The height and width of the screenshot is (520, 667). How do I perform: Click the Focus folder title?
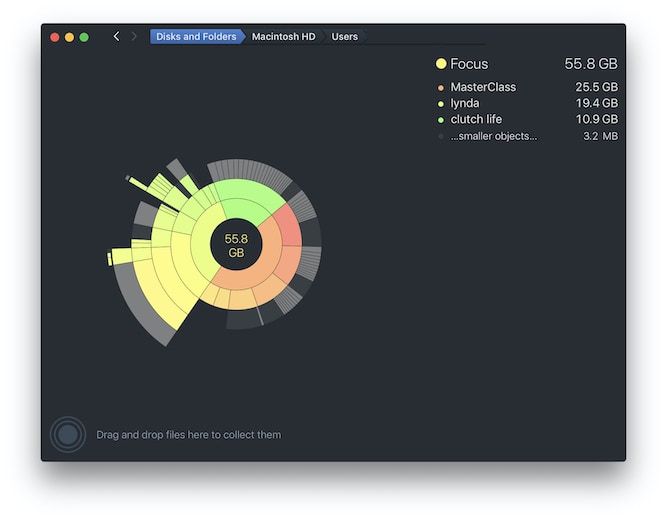click(469, 64)
